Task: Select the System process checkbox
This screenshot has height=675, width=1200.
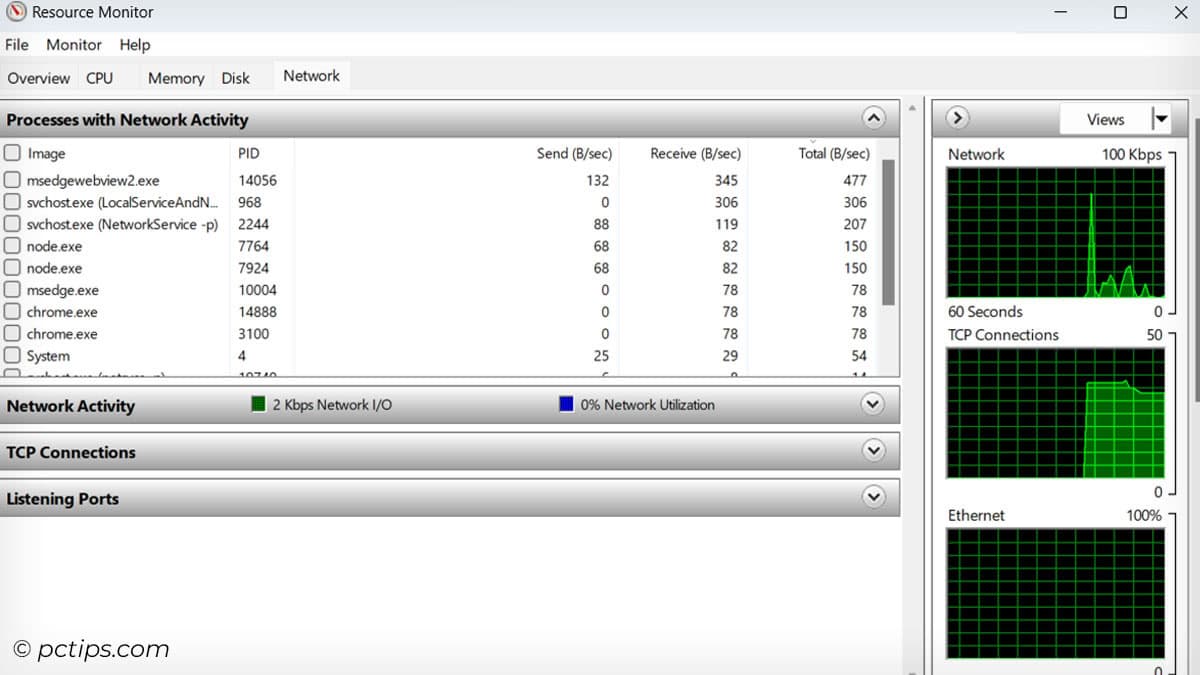Action: point(12,356)
